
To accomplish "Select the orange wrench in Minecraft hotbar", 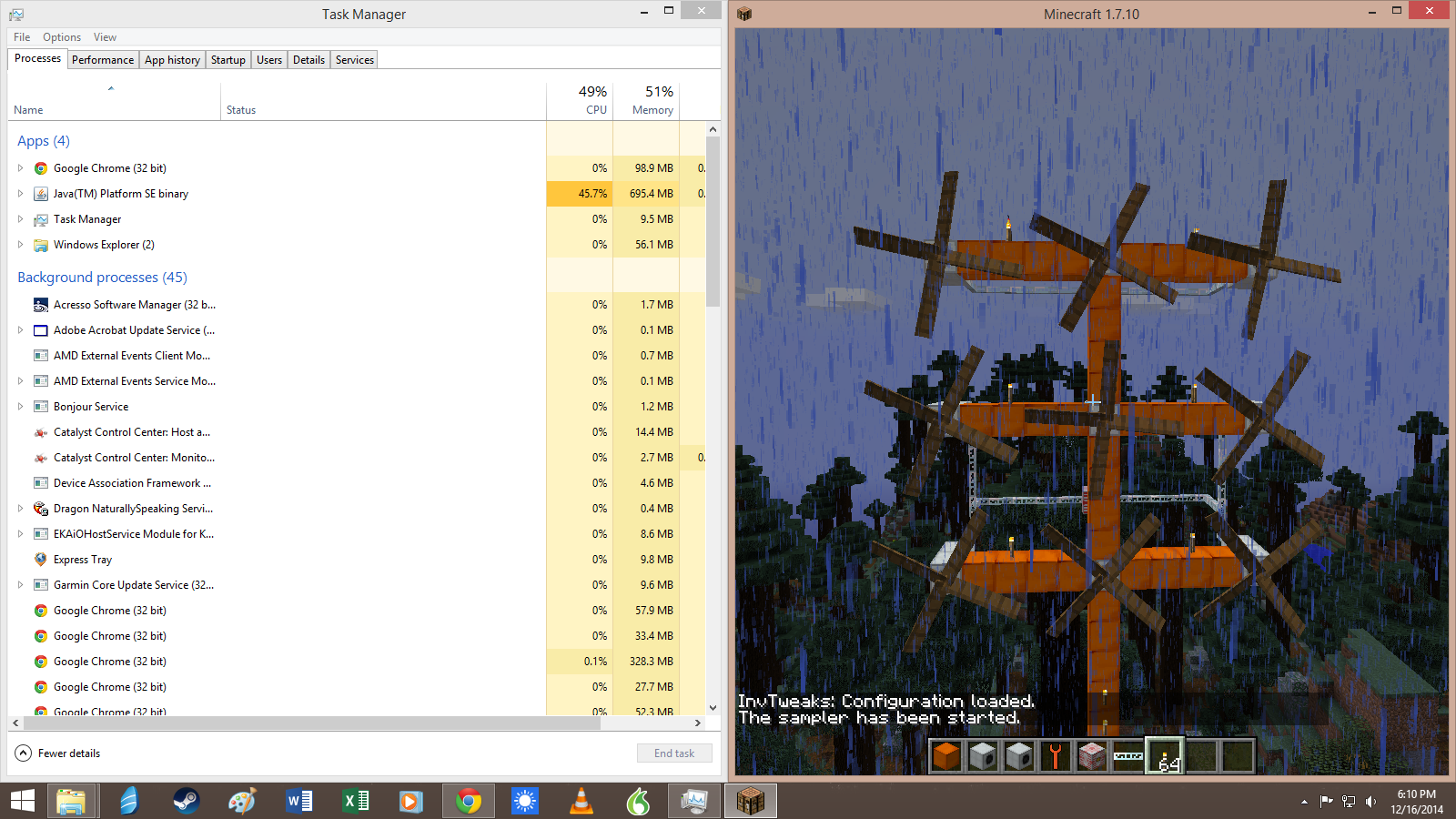I will coord(1056,756).
